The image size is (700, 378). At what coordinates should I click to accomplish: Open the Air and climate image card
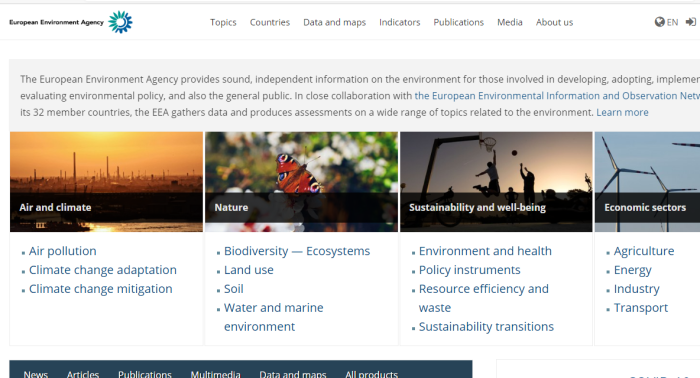point(106,182)
